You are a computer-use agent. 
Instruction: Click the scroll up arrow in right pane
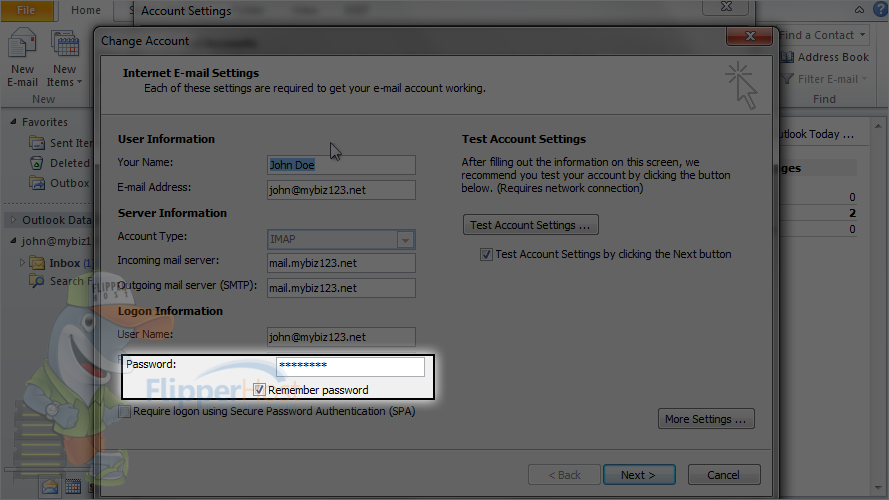tap(878, 126)
